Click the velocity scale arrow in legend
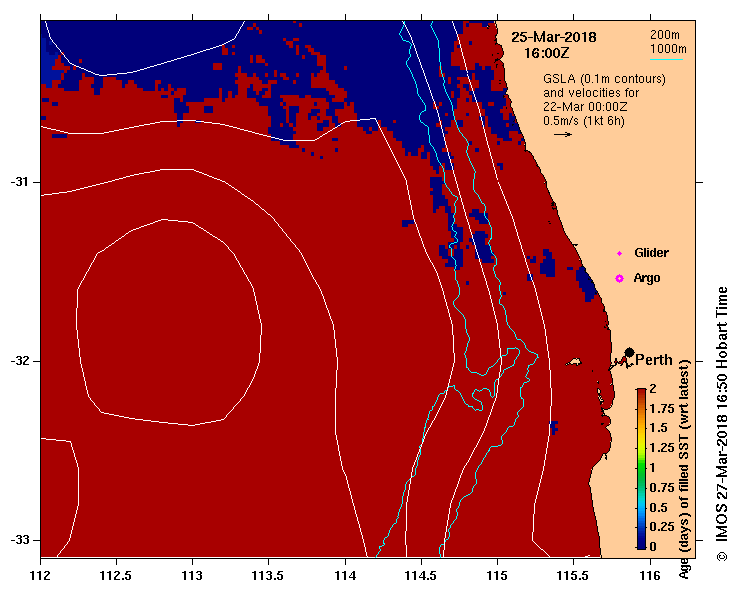Image resolution: width=739 pixels, height=592 pixels. [x=563, y=134]
